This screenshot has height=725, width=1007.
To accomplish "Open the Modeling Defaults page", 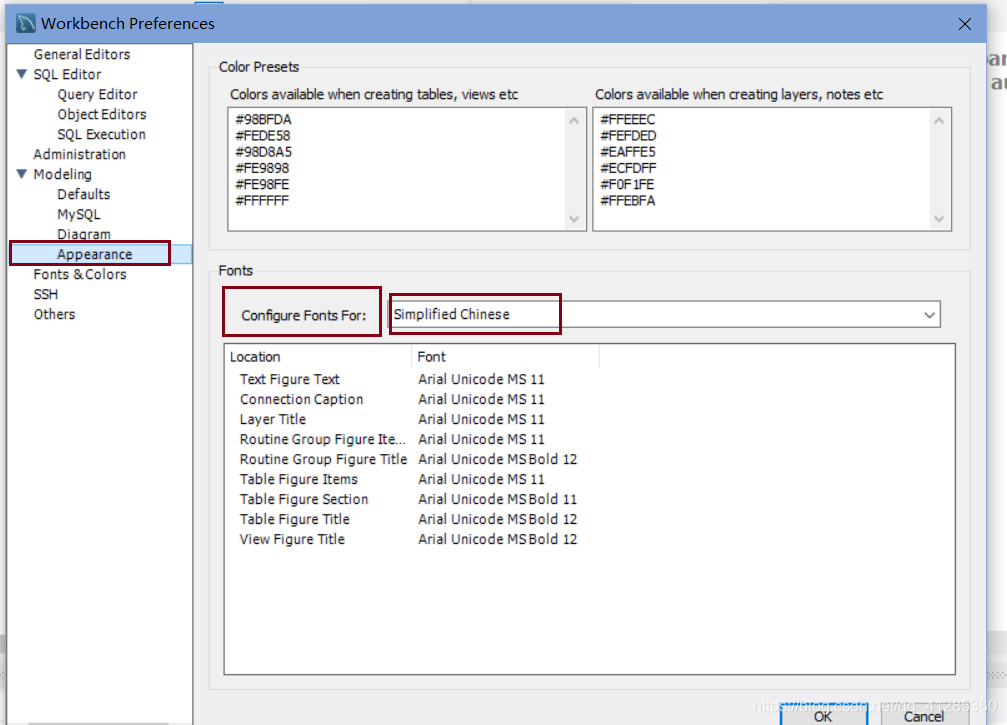I will tap(83, 194).
